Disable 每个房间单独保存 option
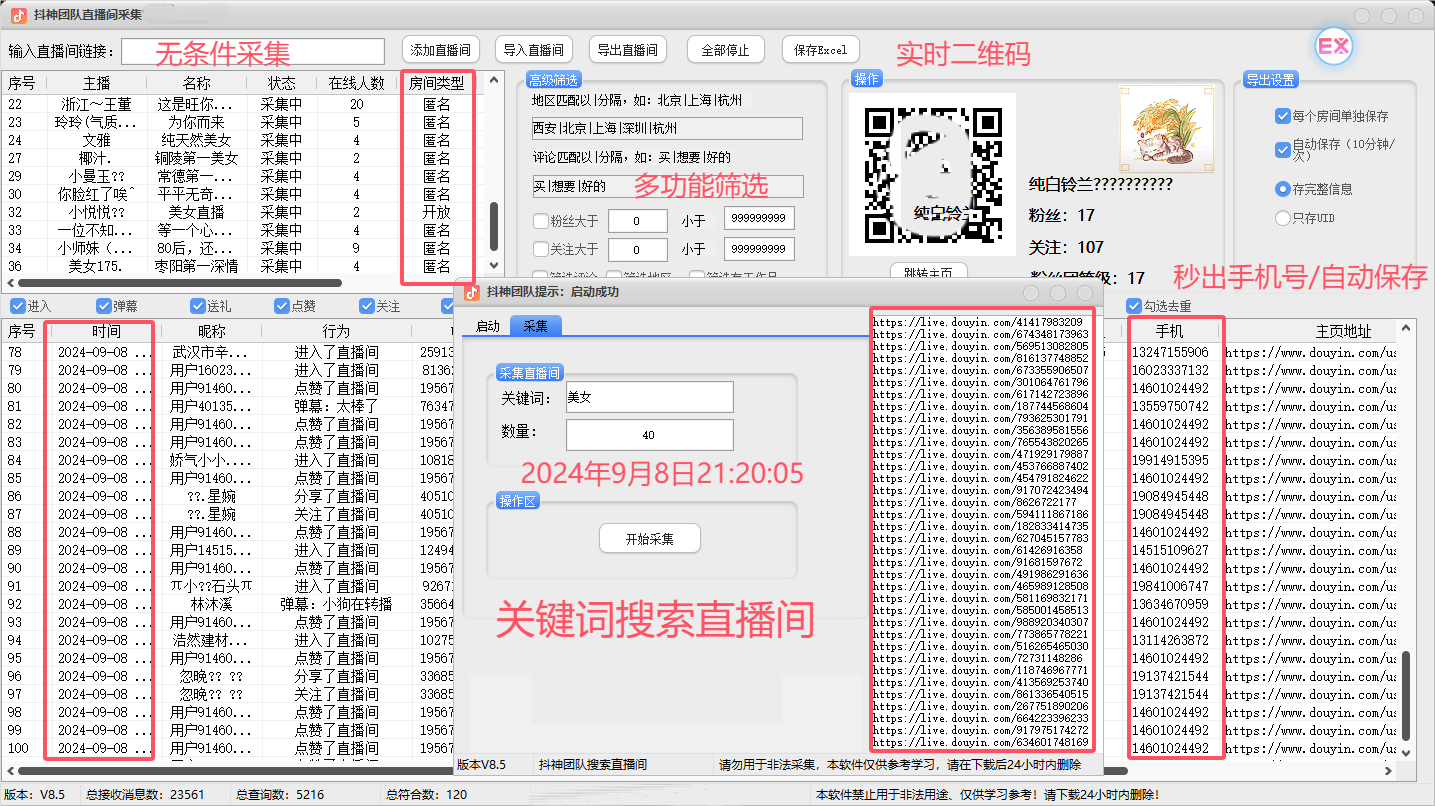The height and width of the screenshot is (806, 1435). 1283,116
